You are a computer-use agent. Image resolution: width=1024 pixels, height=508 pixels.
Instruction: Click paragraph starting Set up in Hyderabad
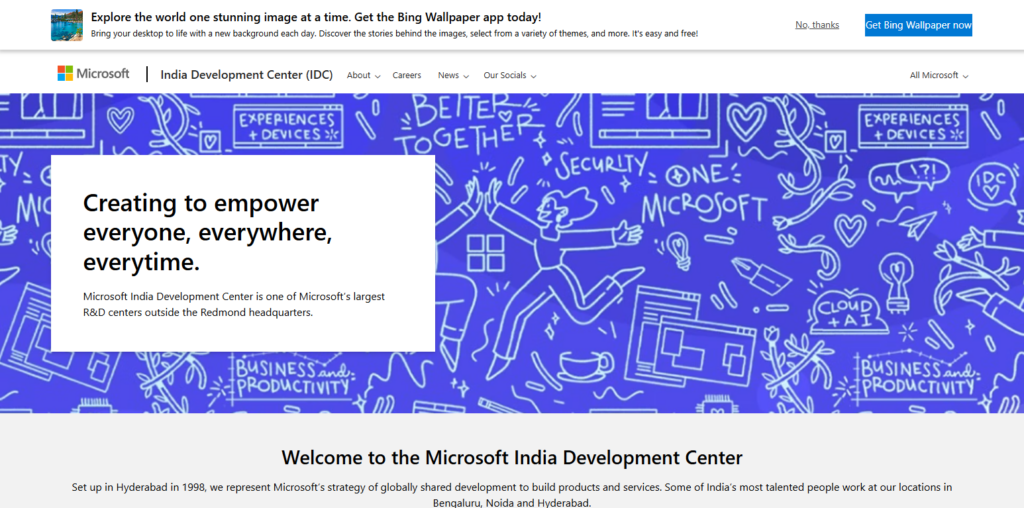(x=512, y=495)
